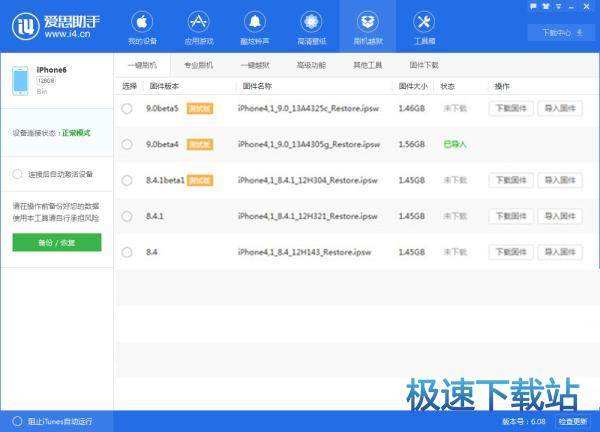Click the green 正常模式 connection status
Screen dimensions: 600x432
(x=76, y=133)
